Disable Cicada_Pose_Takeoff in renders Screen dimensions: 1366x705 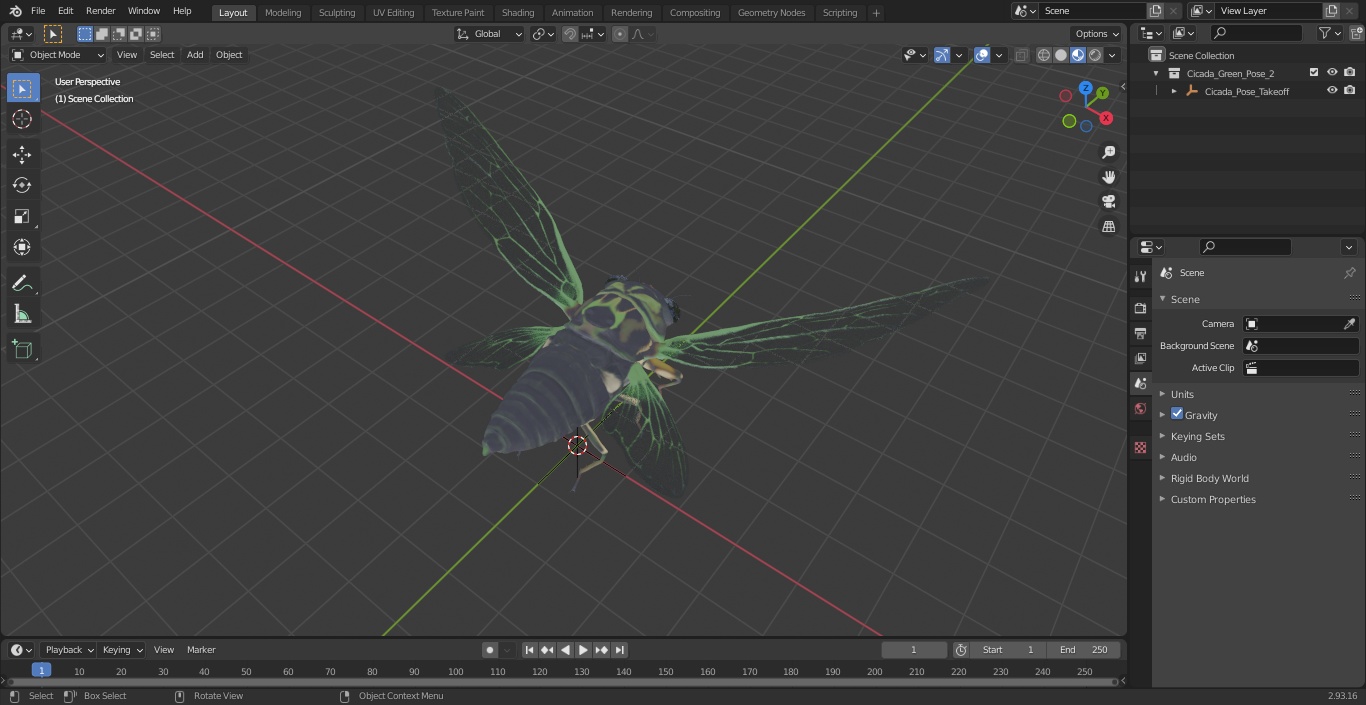tap(1350, 91)
